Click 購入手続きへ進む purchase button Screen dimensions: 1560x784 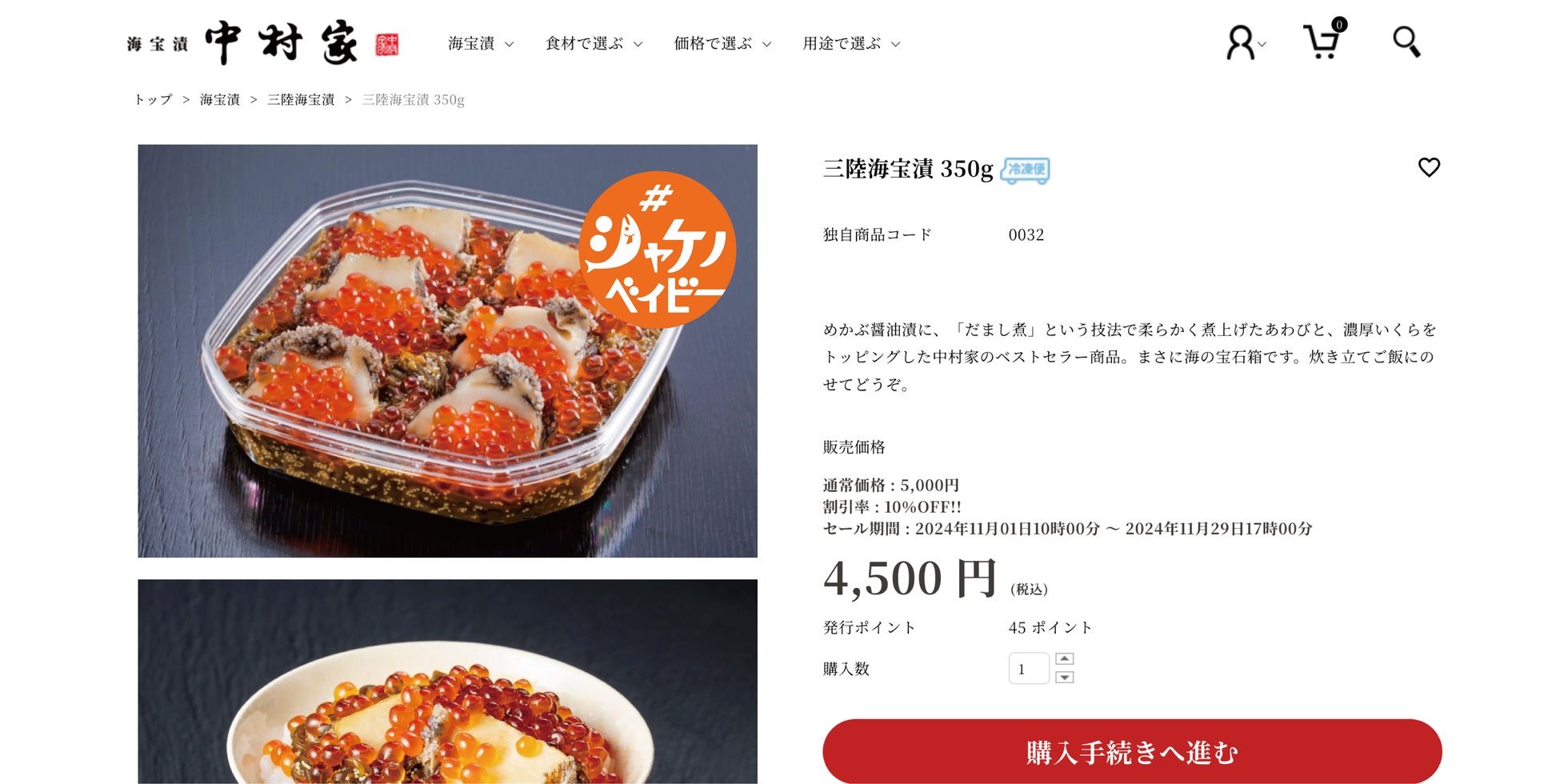(x=1132, y=751)
